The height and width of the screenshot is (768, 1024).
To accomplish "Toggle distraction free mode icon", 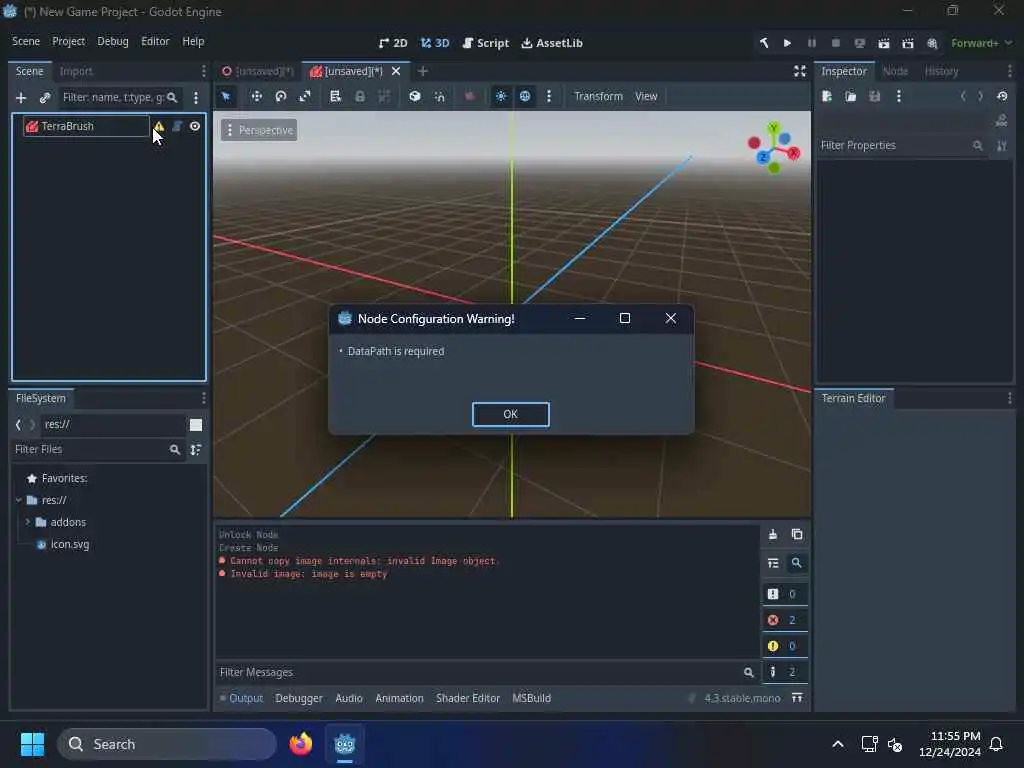I will (x=800, y=71).
